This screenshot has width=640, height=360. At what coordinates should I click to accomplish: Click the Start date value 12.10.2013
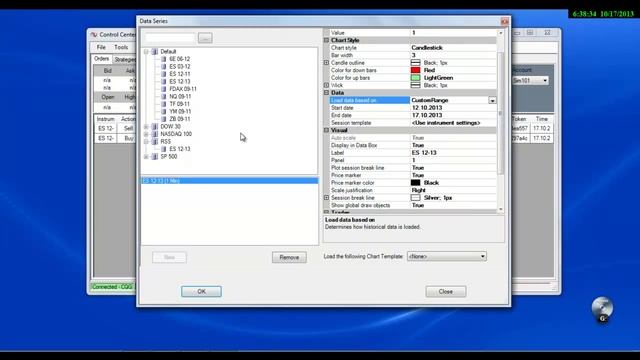pyautogui.click(x=427, y=108)
